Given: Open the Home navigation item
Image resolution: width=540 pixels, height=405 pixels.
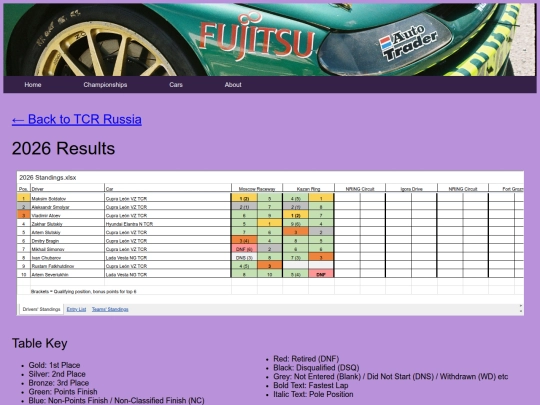Looking at the screenshot, I should click(33, 85).
